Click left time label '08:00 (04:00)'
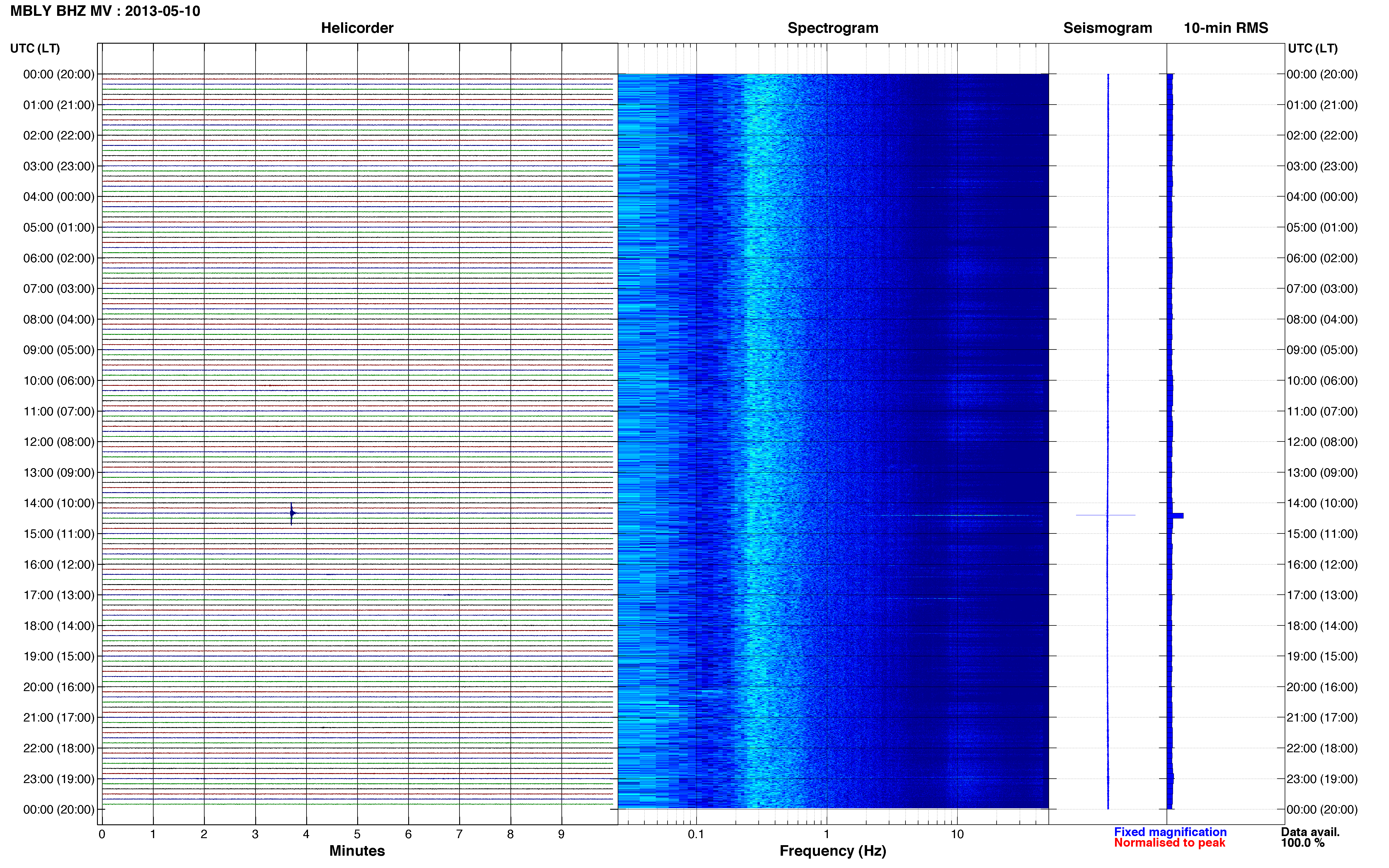 tap(59, 319)
